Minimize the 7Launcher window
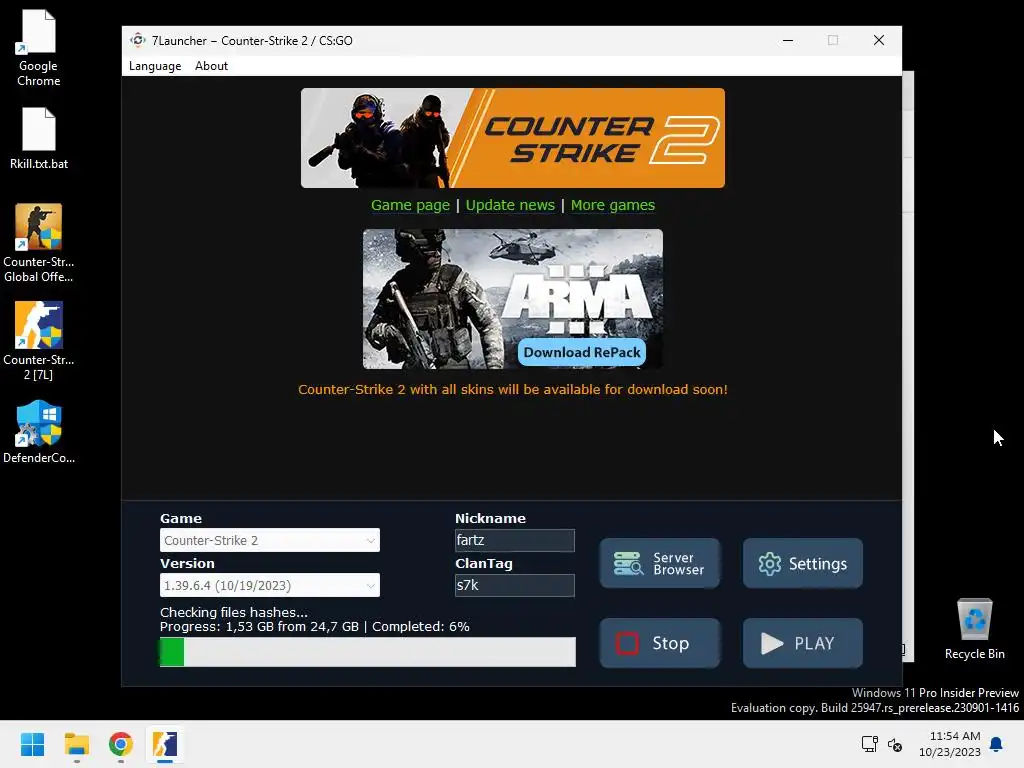 [x=788, y=40]
